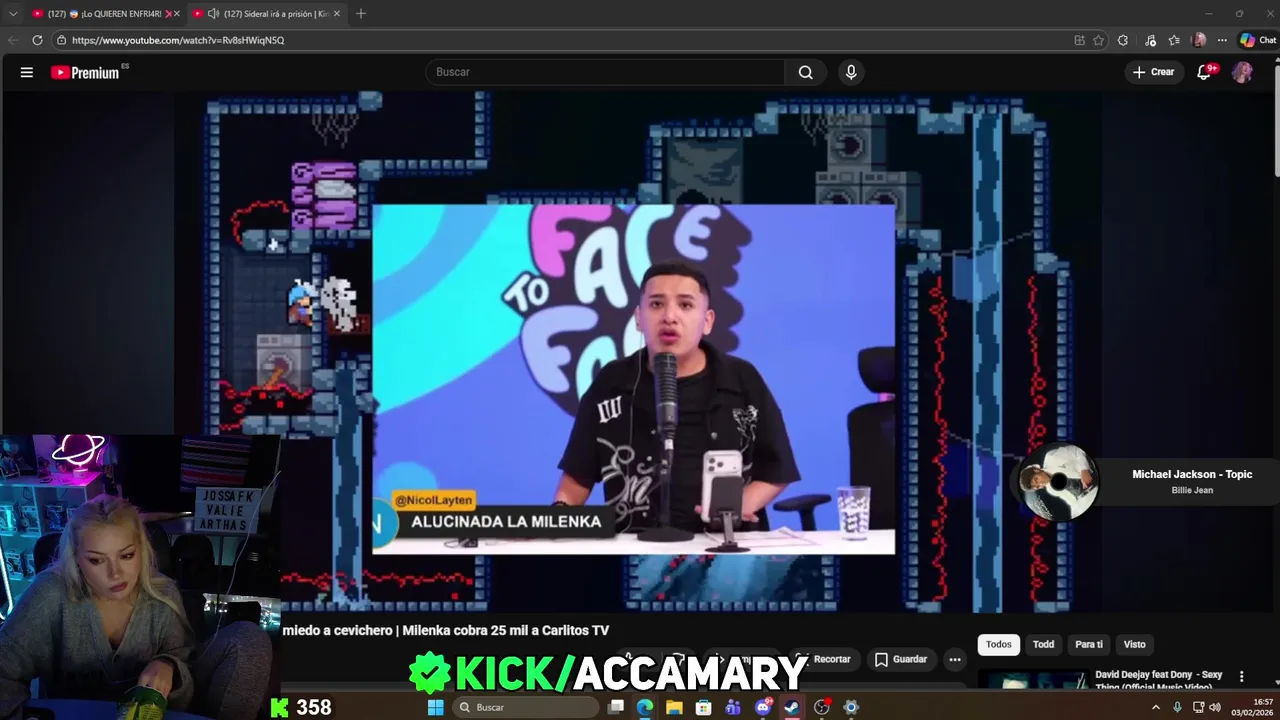Open the Windows Start menu
Image resolution: width=1280 pixels, height=720 pixels.
[x=435, y=707]
